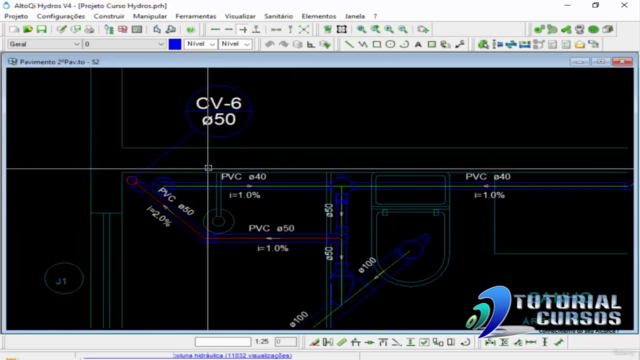Open the Visualizar menu
Screen dimensions: 640x360
[x=240, y=16]
